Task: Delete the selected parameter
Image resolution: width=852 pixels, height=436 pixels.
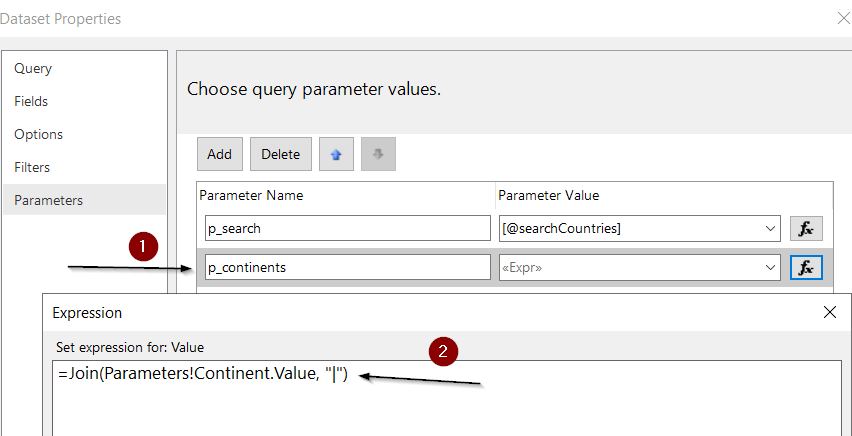Action: point(280,154)
